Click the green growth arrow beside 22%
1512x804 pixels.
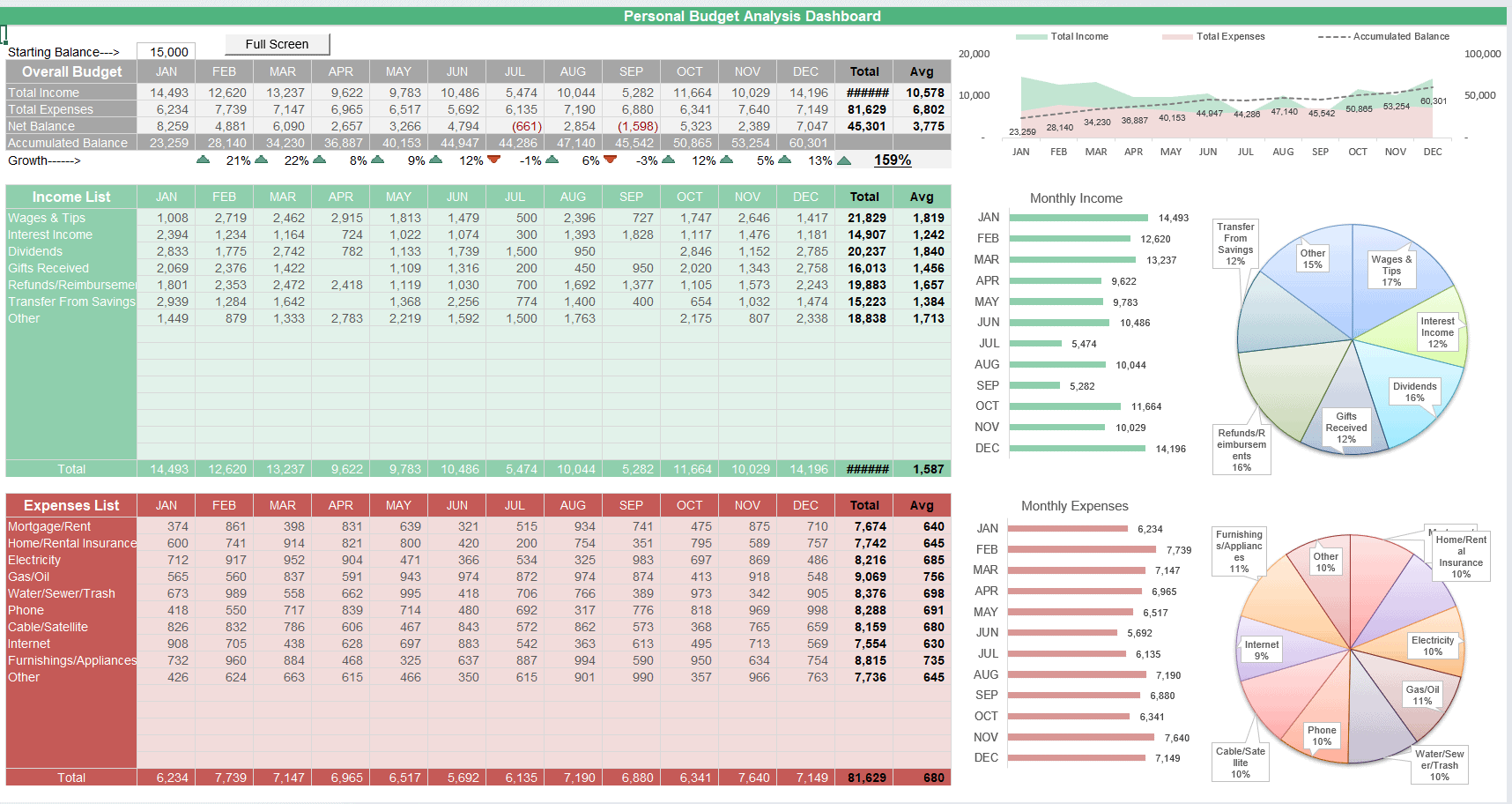[x=262, y=160]
